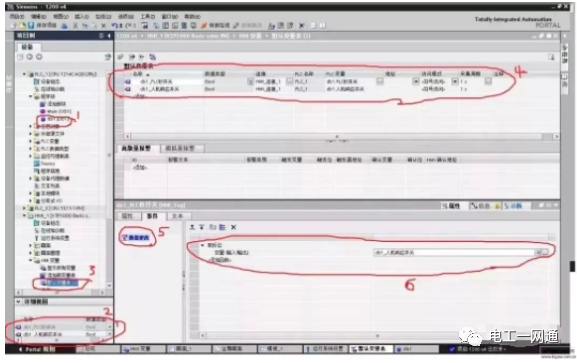The height and width of the screenshot is (363, 577).
Task: Move function down in function list toolbar
Action: coord(202,227)
